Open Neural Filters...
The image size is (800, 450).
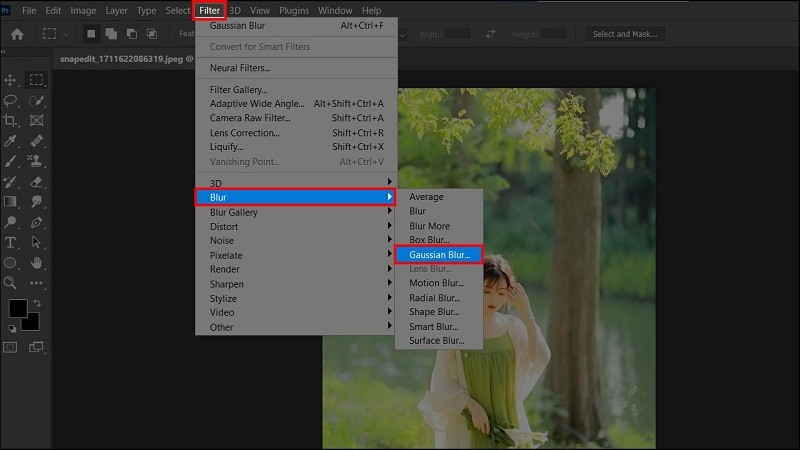[296, 67]
